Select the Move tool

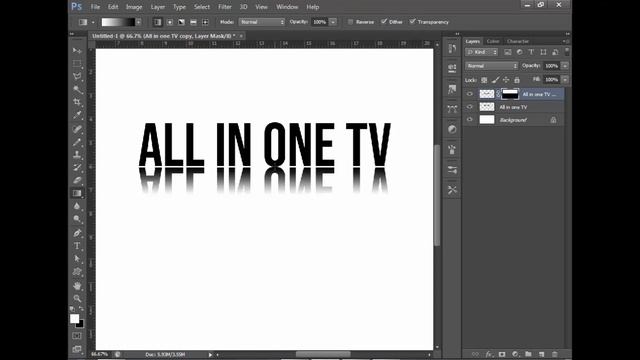77,51
